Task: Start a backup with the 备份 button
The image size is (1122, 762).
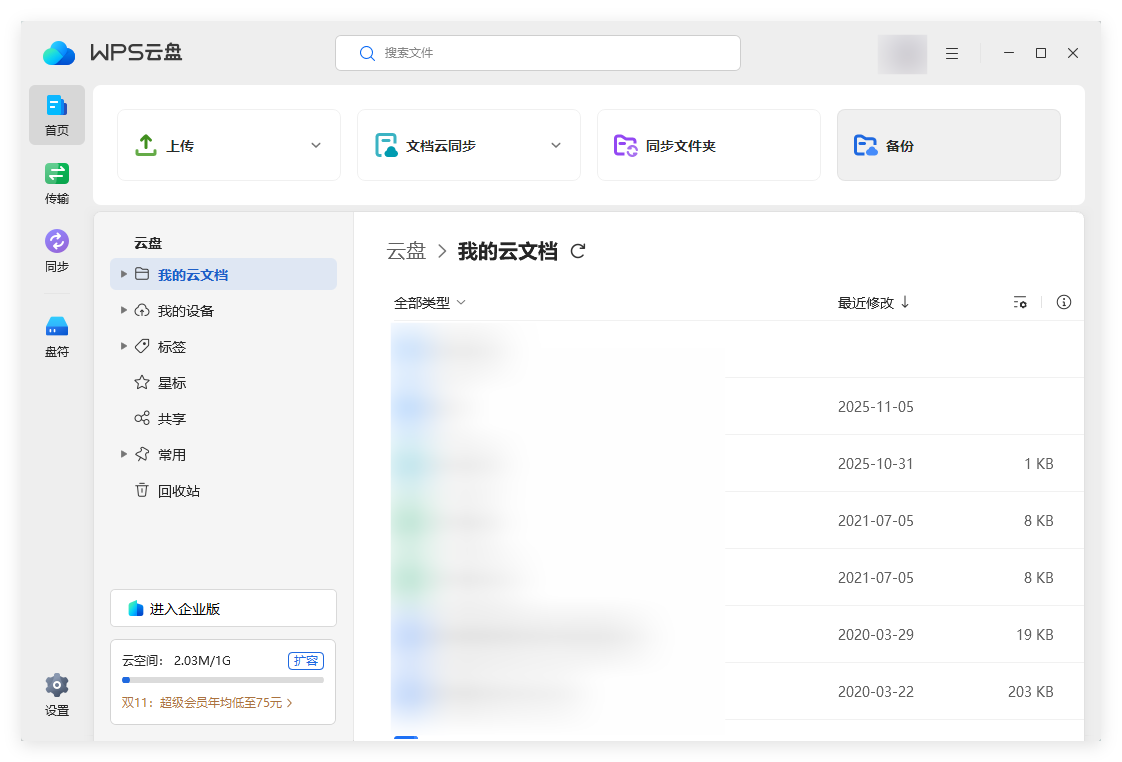Action: click(947, 144)
